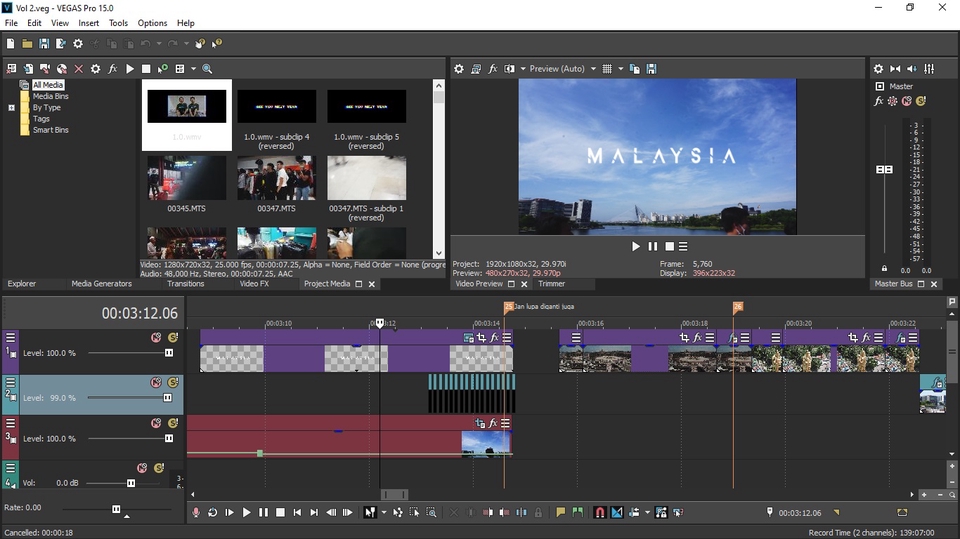Image resolution: width=960 pixels, height=539 pixels.
Task: Solo video track 2
Action: pyautogui.click(x=173, y=382)
